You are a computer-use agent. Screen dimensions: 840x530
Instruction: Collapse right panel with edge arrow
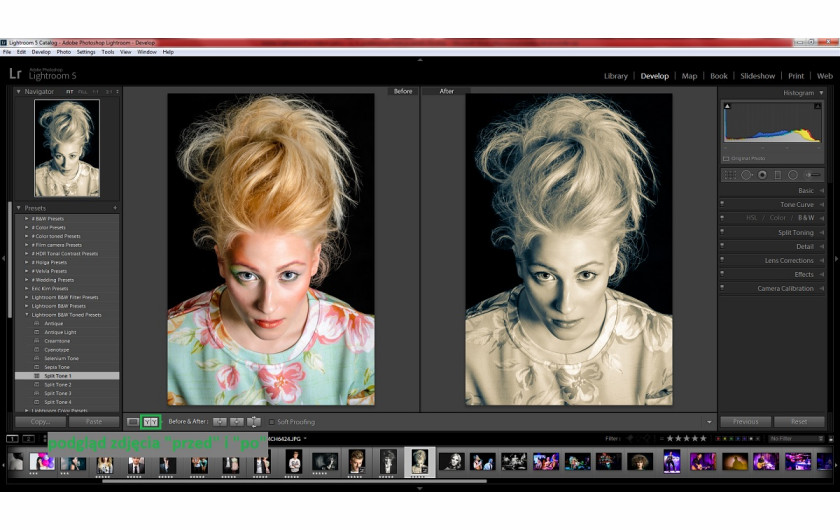[x=836, y=259]
